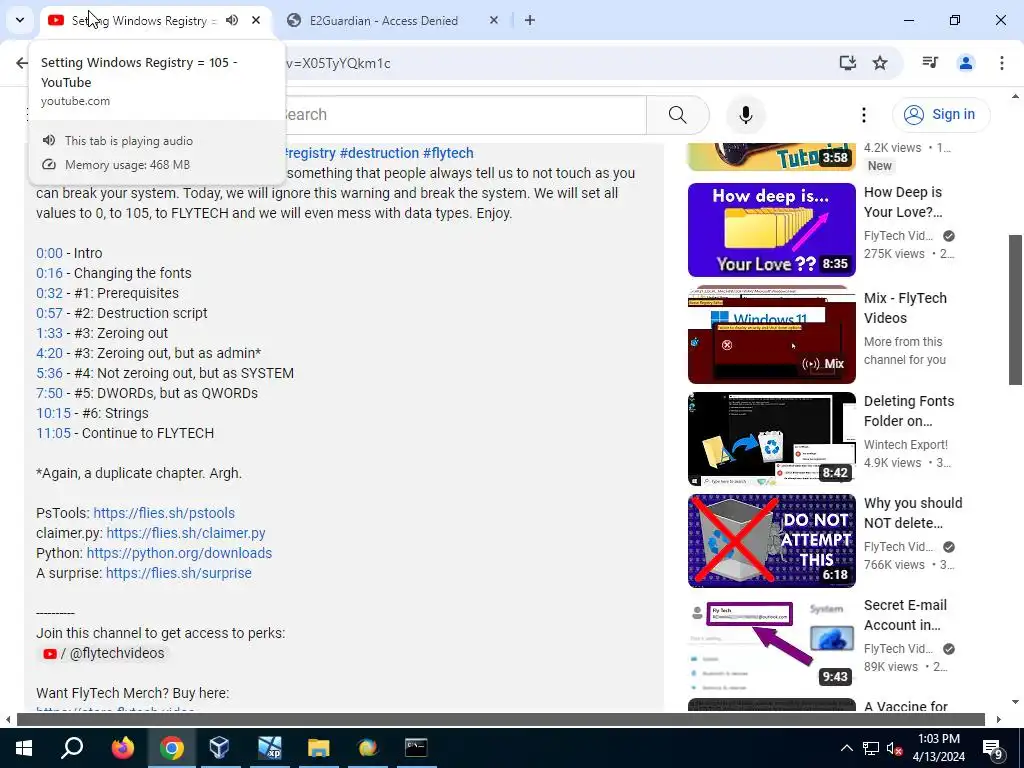Jump to 11:05 Continue to FLYTECH

click(x=54, y=433)
